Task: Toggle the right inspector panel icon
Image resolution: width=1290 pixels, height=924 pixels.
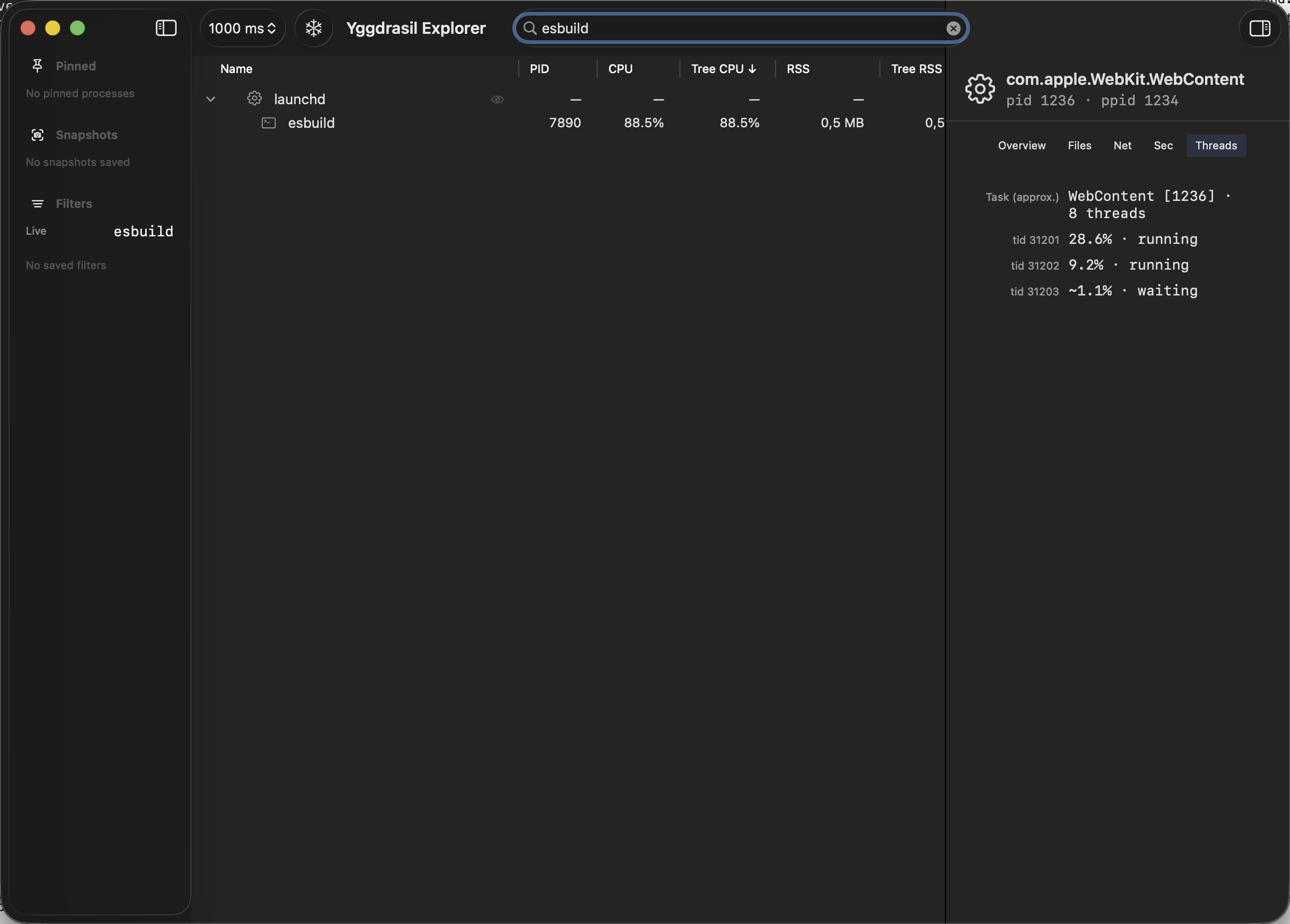Action: click(1259, 28)
